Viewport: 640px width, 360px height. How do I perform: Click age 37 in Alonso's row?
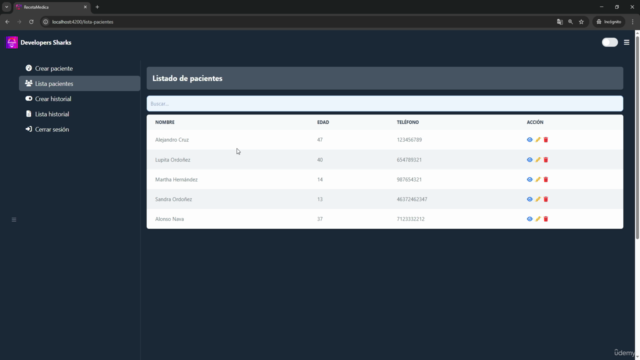[320, 219]
